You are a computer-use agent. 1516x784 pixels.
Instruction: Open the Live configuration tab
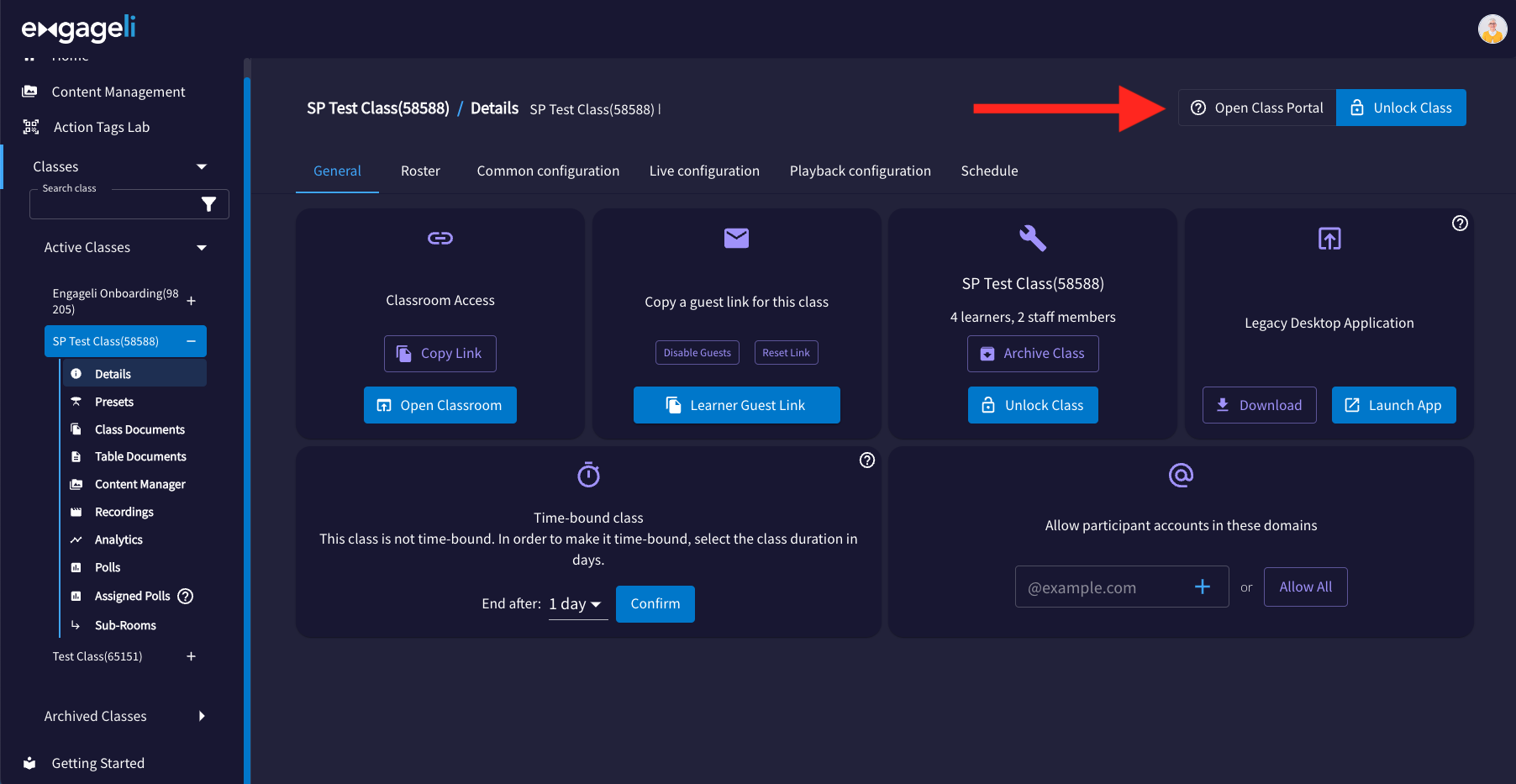coord(704,171)
